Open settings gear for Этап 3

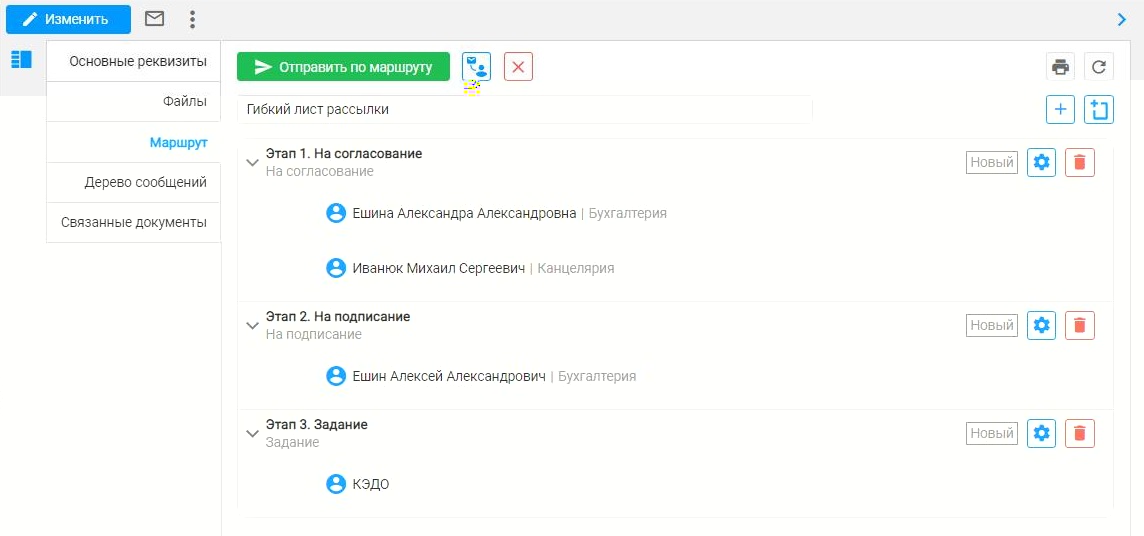1041,433
